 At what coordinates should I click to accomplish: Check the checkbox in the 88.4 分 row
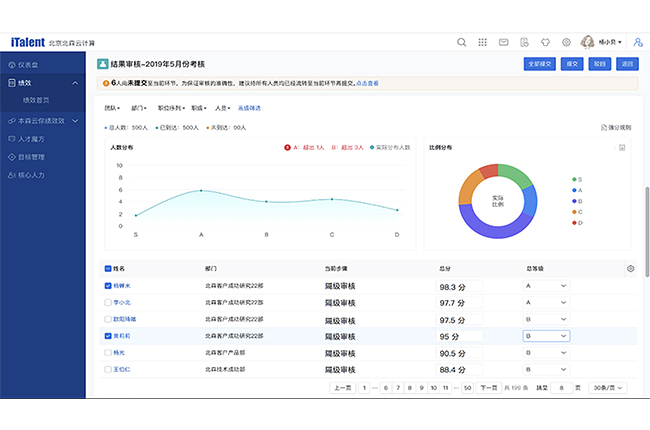pyautogui.click(x=108, y=369)
